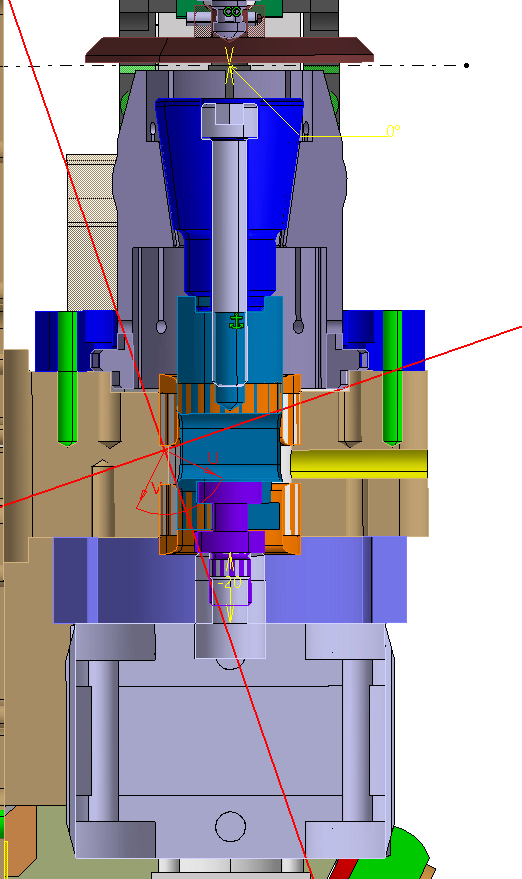Pick the yellow horizontal cylindrical pin

coord(359,464)
